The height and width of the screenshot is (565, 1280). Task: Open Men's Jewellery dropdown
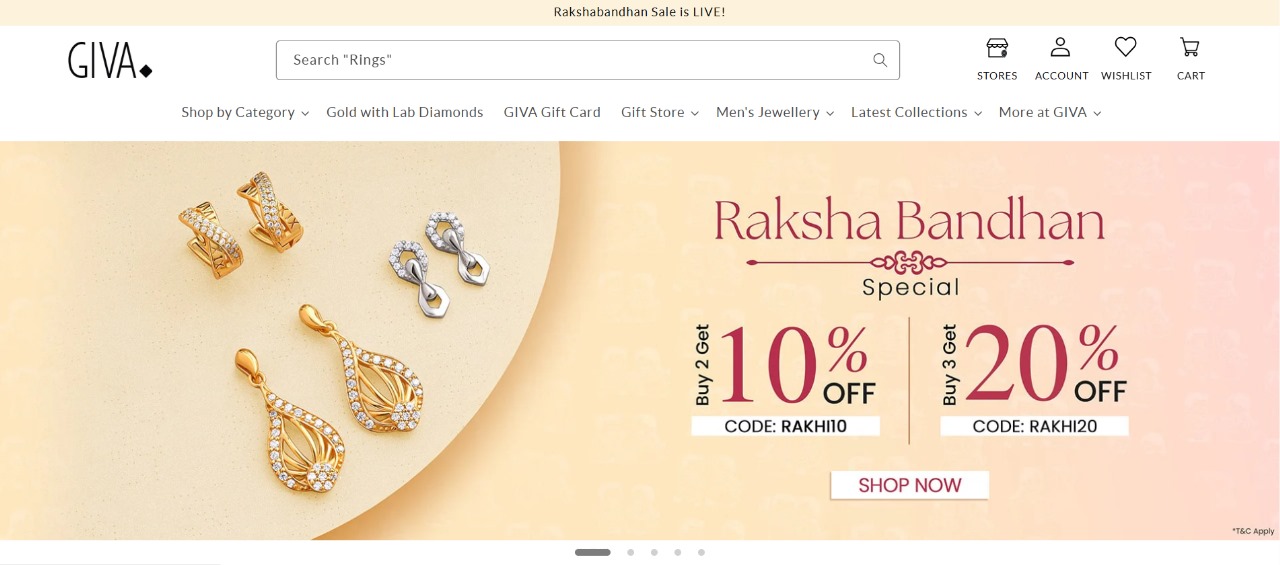[775, 112]
